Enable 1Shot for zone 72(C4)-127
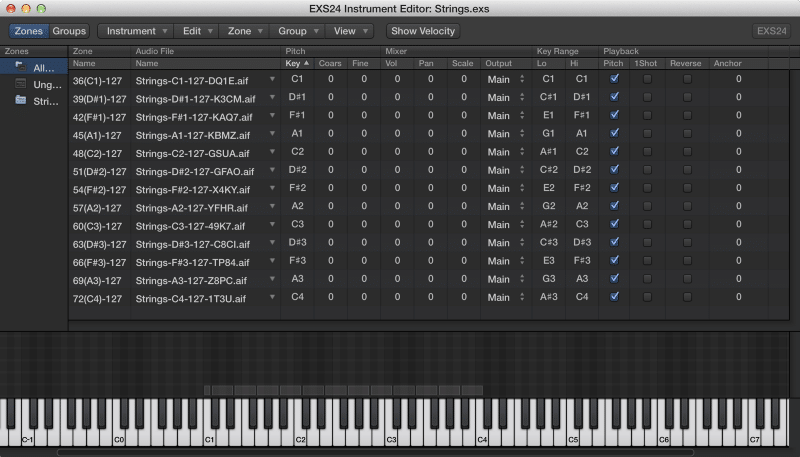The width and height of the screenshot is (800, 457). tap(647, 297)
